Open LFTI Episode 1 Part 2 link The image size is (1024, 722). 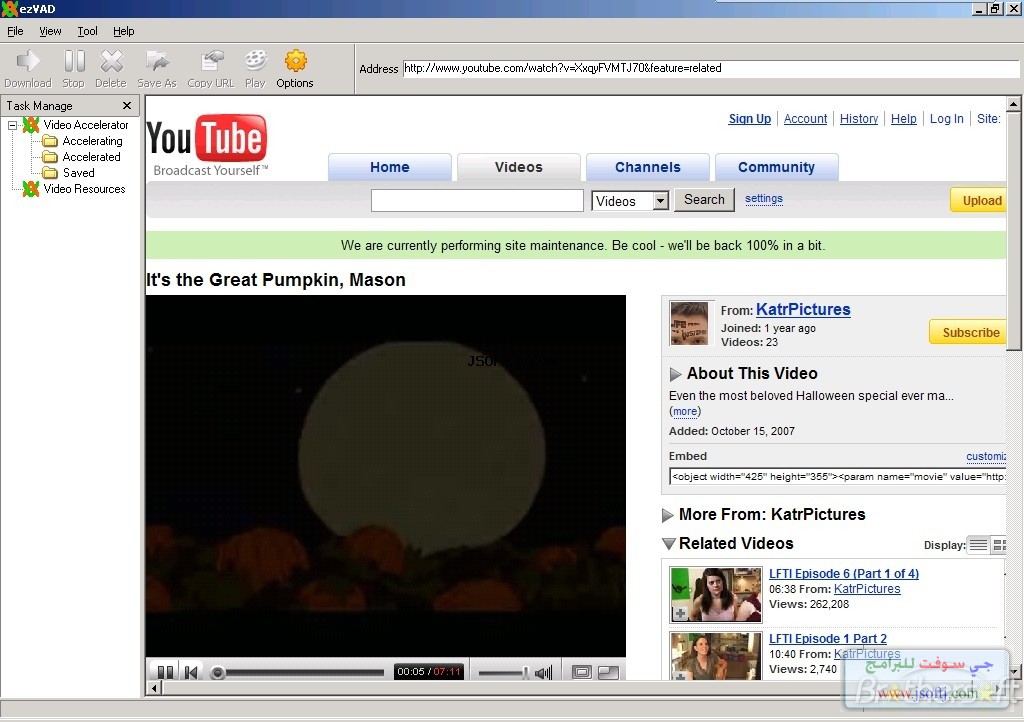point(827,638)
